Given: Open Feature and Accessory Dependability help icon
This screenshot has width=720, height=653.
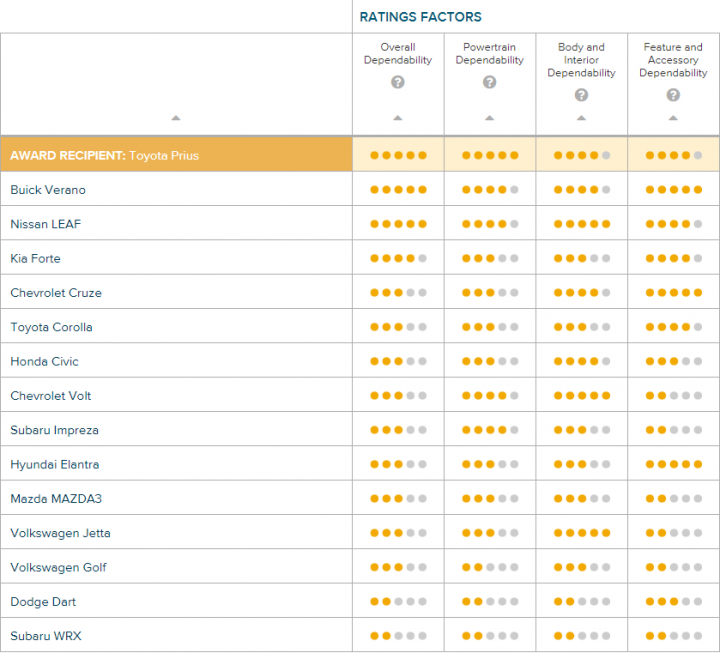Looking at the screenshot, I should 673,95.
